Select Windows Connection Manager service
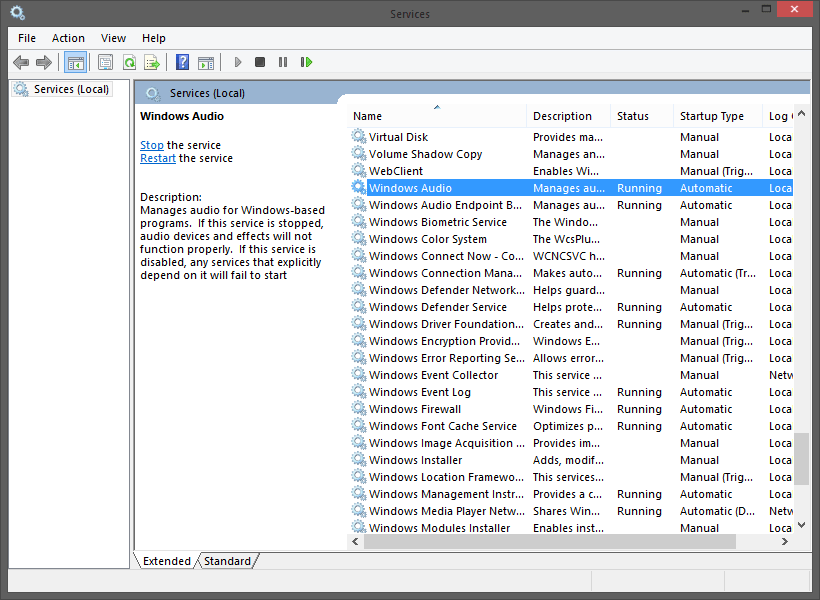 [x=571, y=273]
